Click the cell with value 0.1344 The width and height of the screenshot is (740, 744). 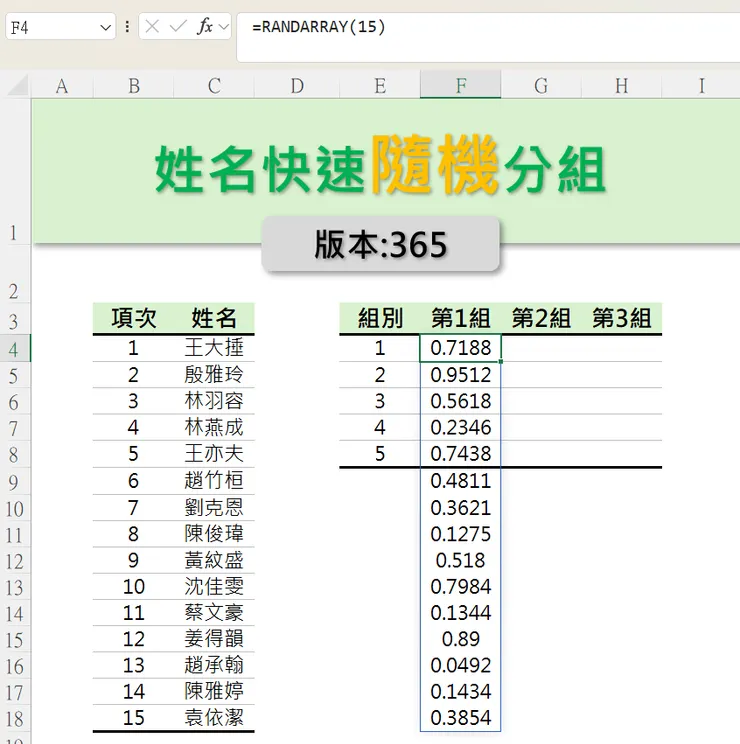tap(461, 613)
